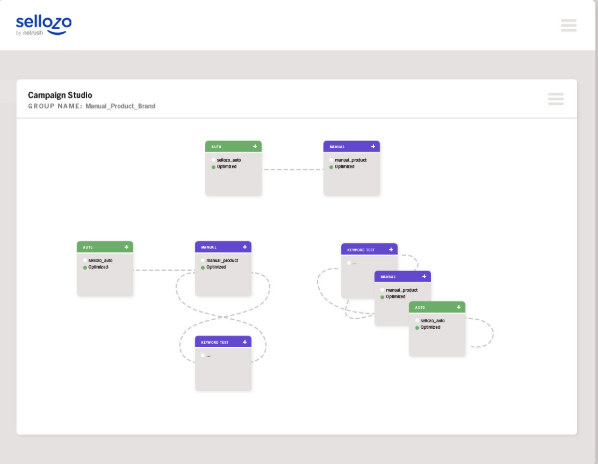Select the far-left AUTO card header
The width and height of the screenshot is (598, 464).
click(x=105, y=247)
